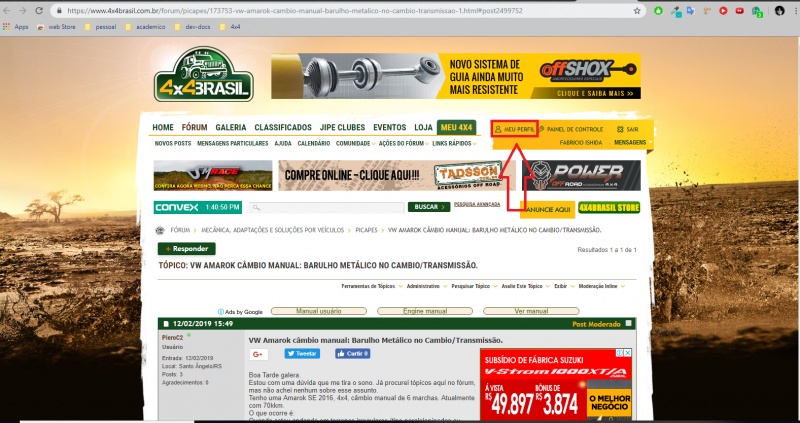Open the Avalie Este Tópico dropdown
The height and width of the screenshot is (423, 800).
pos(526,286)
